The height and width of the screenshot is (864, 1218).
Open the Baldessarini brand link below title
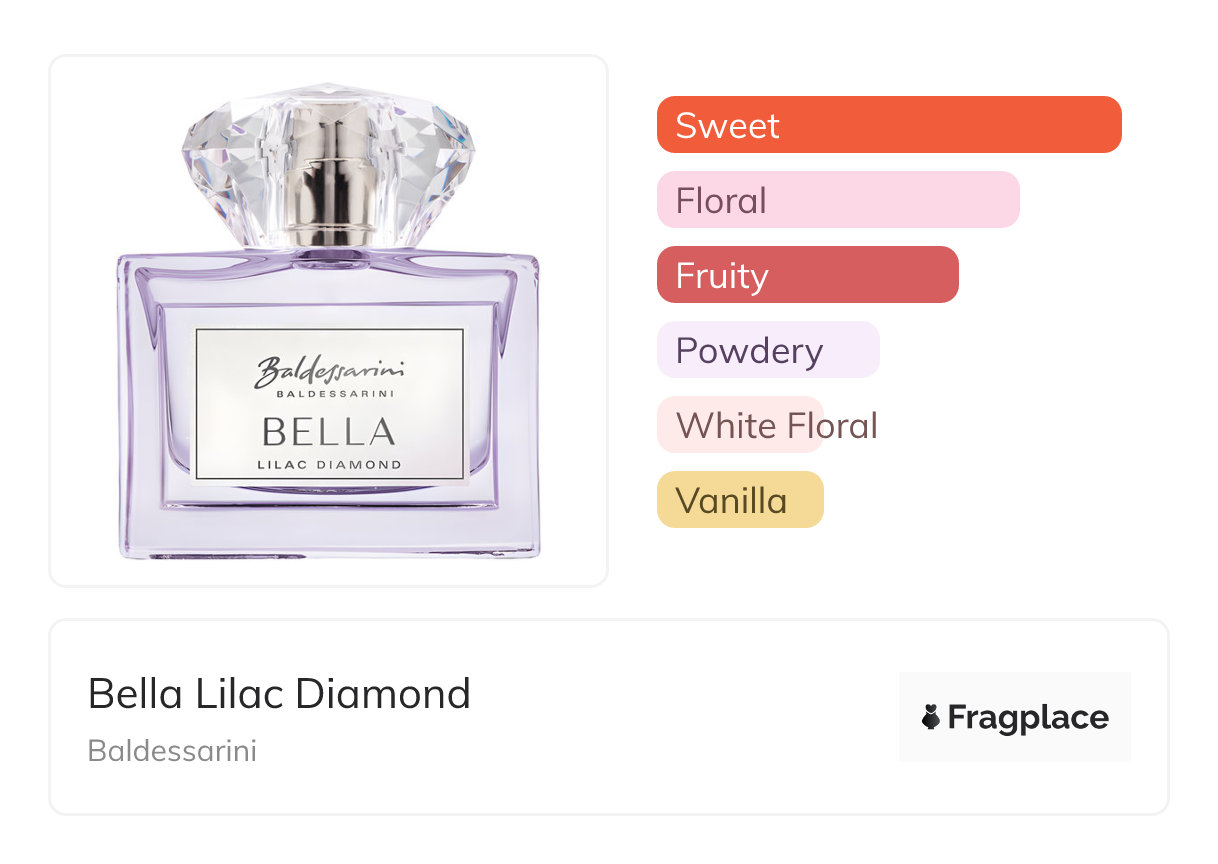pos(172,751)
